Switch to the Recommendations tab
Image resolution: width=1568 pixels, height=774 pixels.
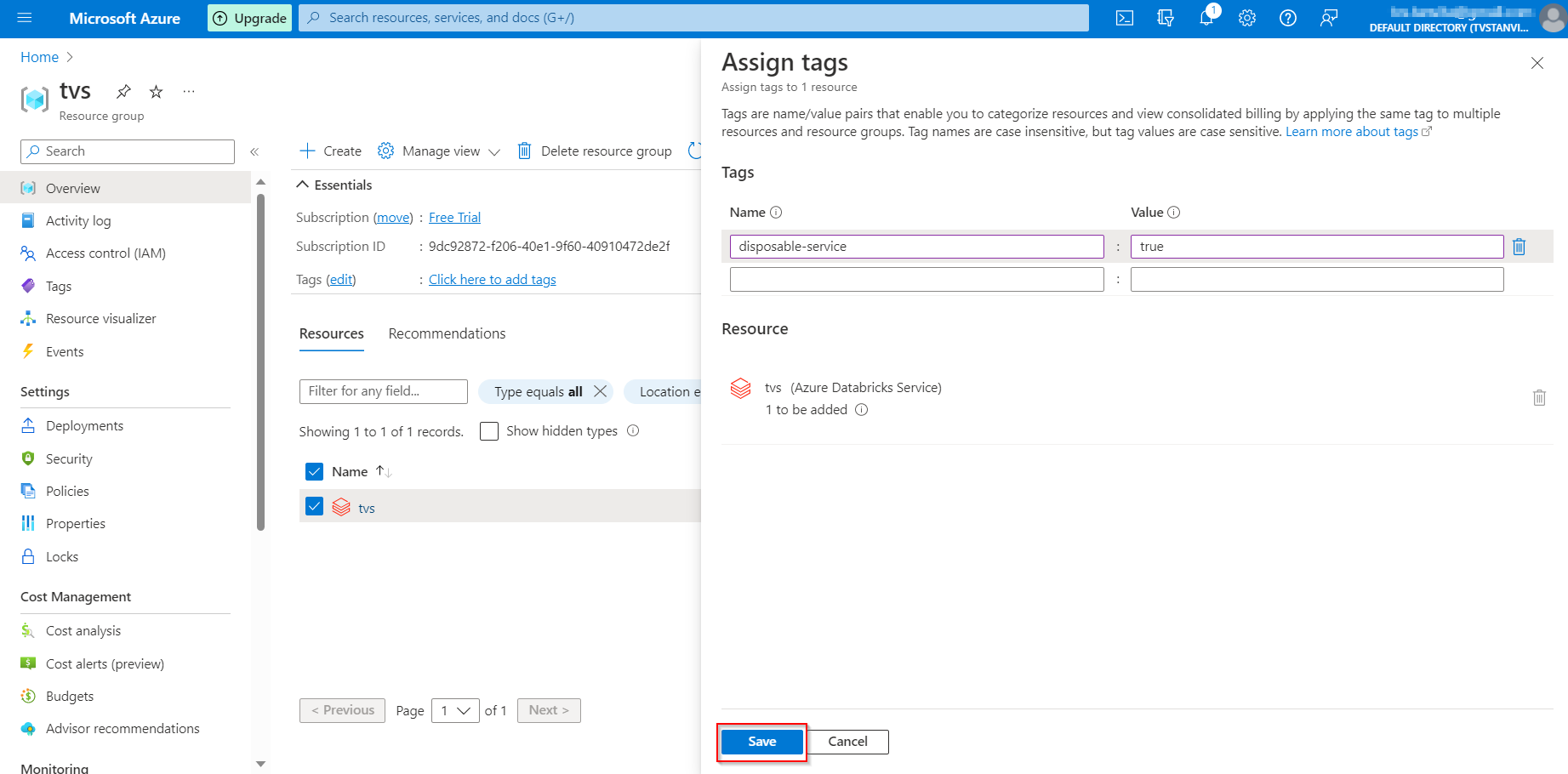point(447,333)
